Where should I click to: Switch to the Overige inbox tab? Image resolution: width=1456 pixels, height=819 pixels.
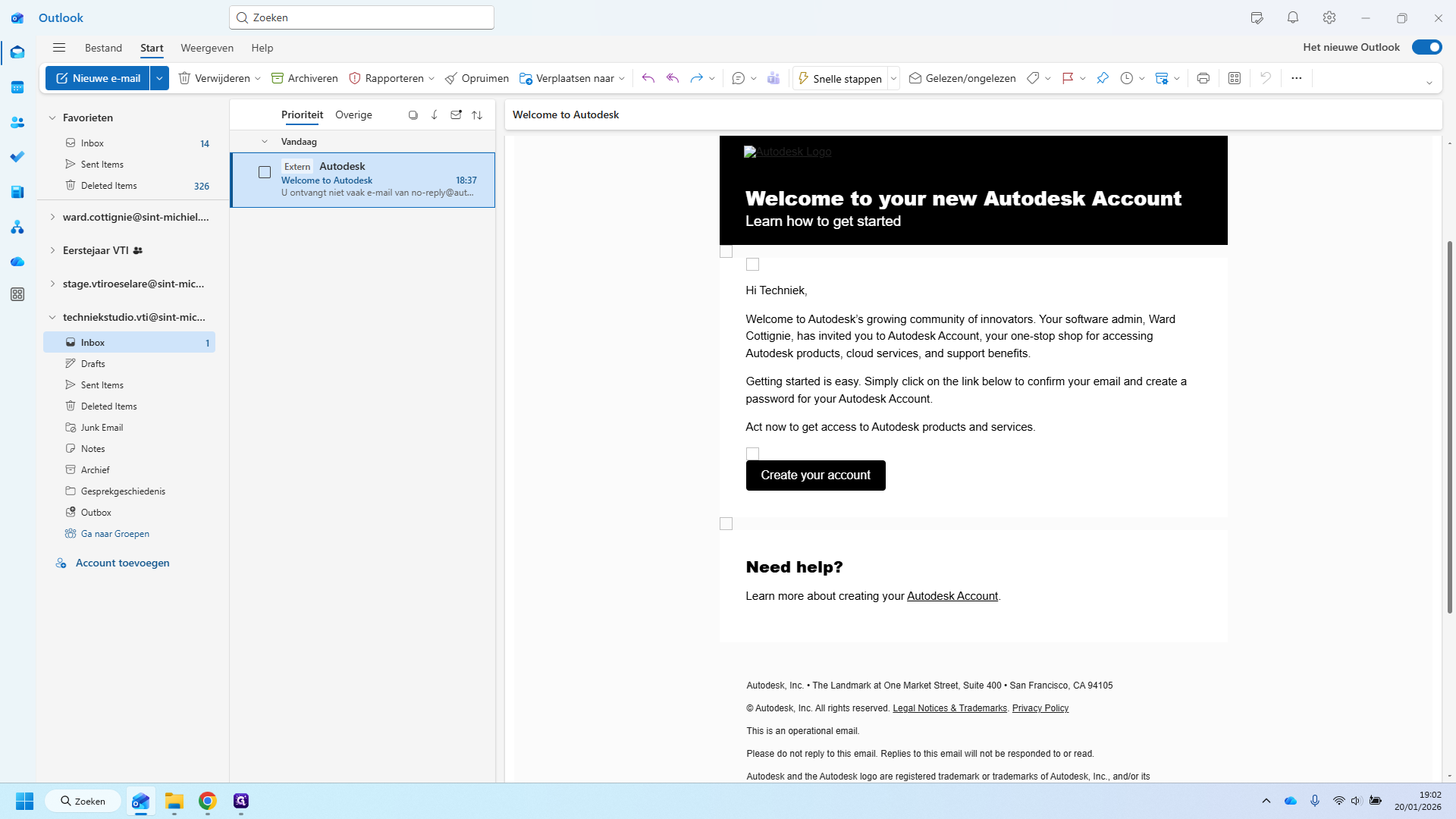[x=353, y=115]
